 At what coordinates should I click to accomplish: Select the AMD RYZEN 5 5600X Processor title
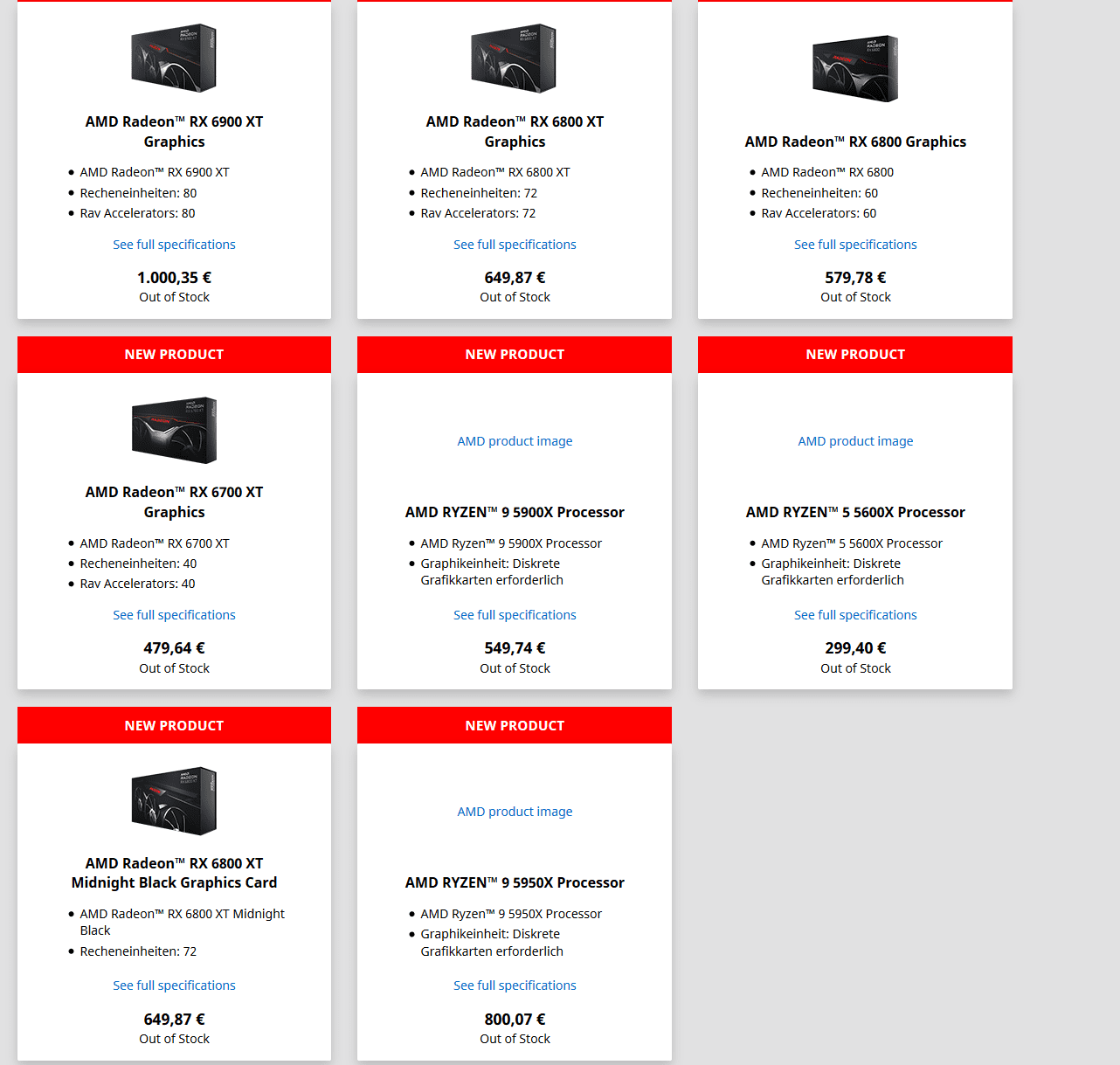pyautogui.click(x=855, y=512)
